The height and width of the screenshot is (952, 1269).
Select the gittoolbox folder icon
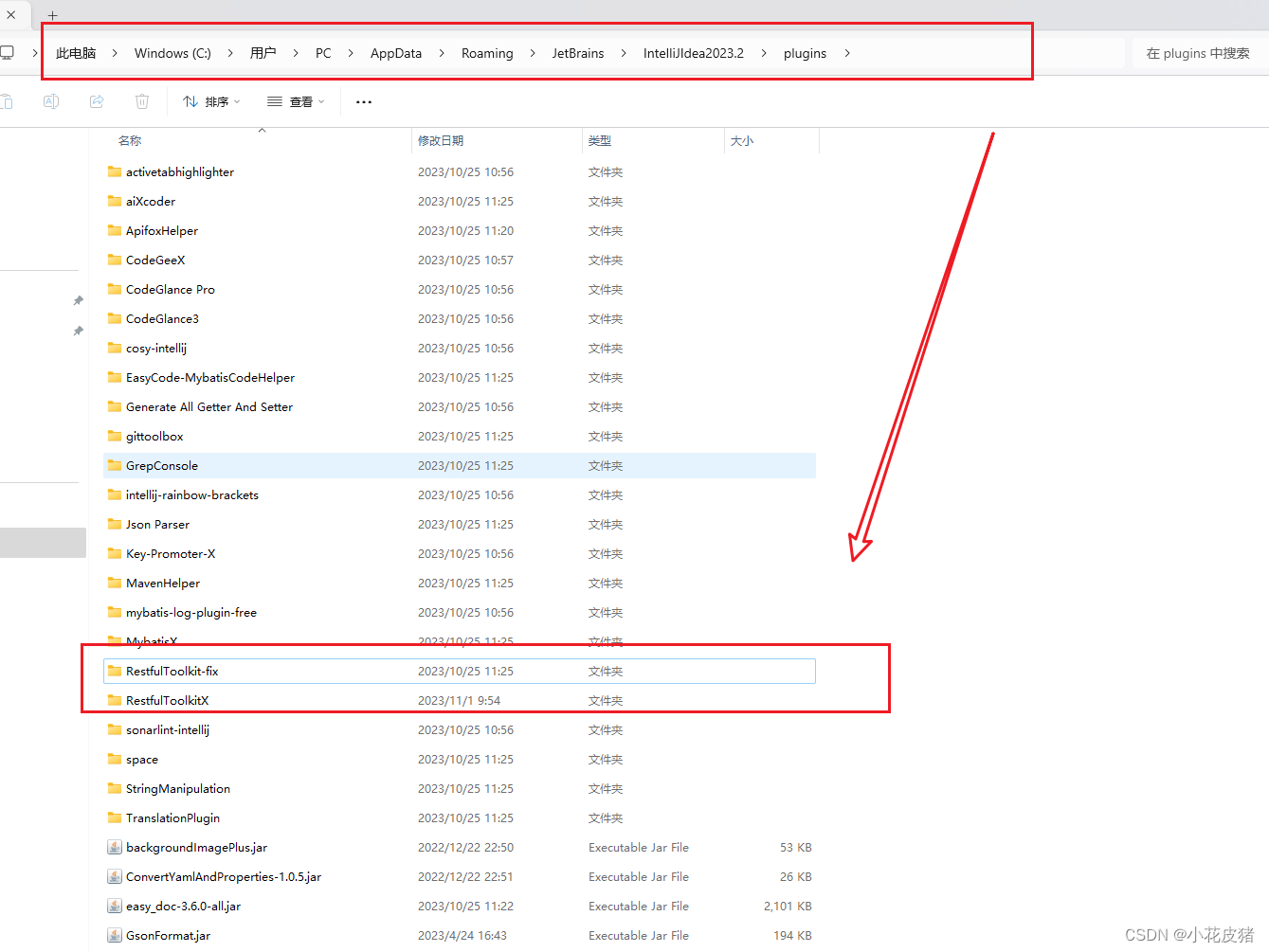[115, 436]
